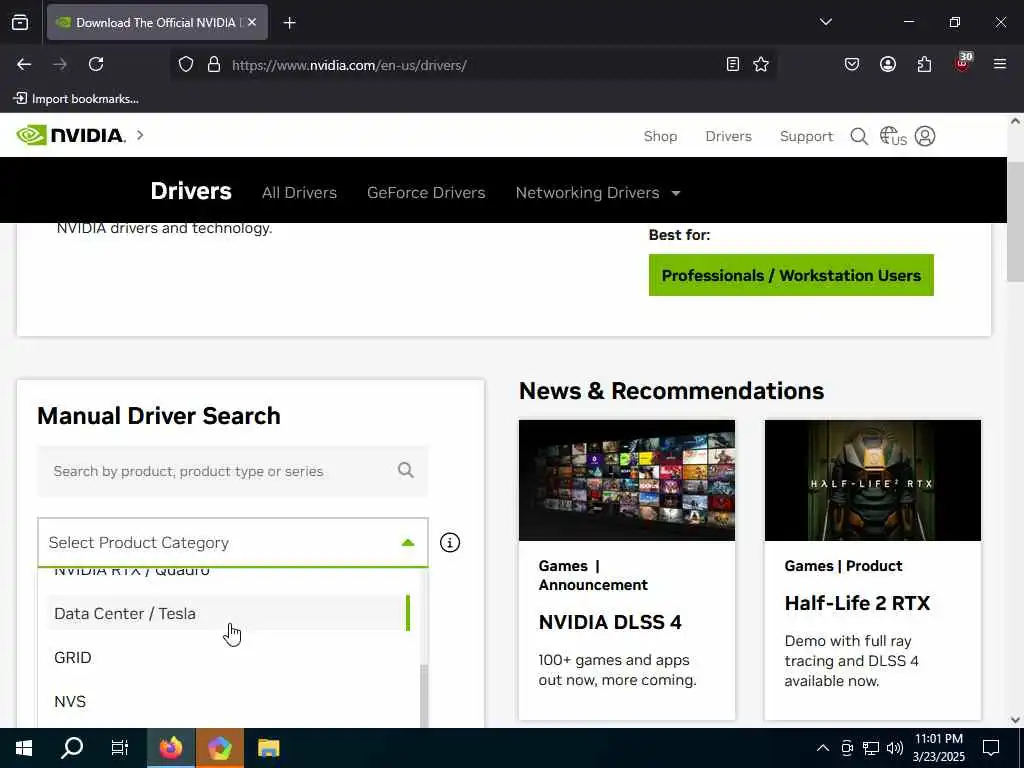1024x768 pixels.
Task: Close the NVIDIA download tab
Action: pyautogui.click(x=252, y=22)
